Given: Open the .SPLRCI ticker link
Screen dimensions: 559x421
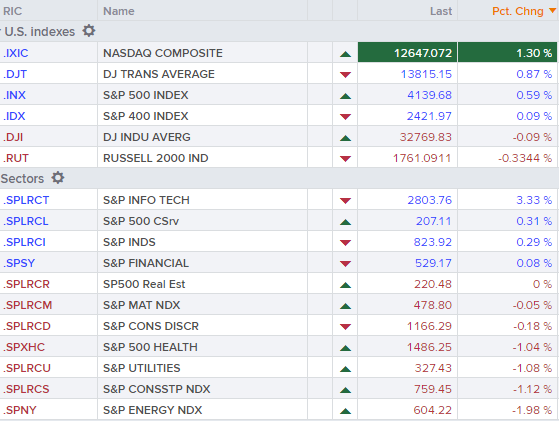Looking at the screenshot, I should click(x=24, y=242).
